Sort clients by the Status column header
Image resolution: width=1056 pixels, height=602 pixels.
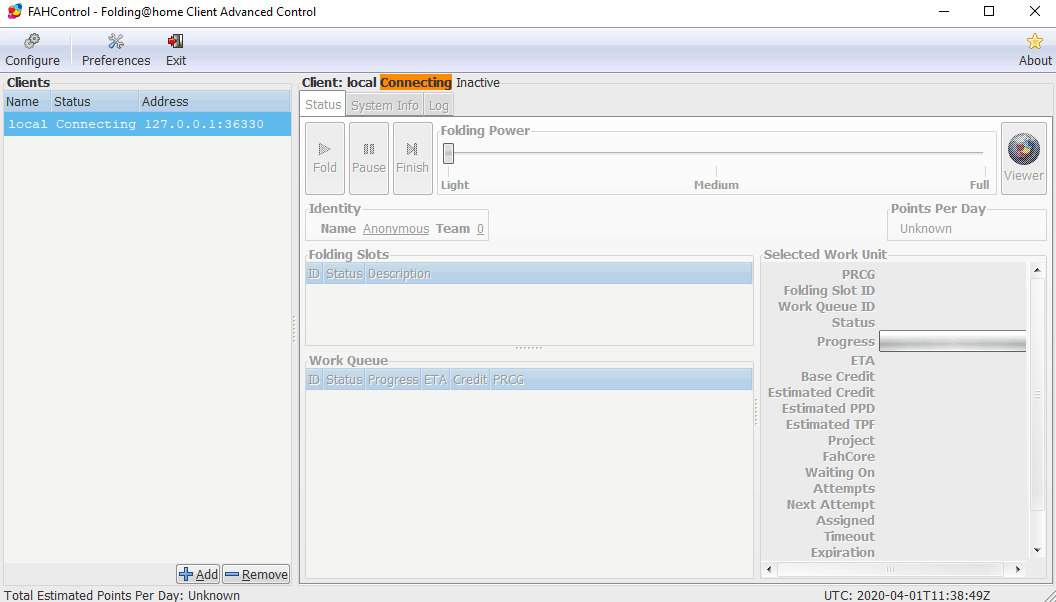pyautogui.click(x=95, y=102)
